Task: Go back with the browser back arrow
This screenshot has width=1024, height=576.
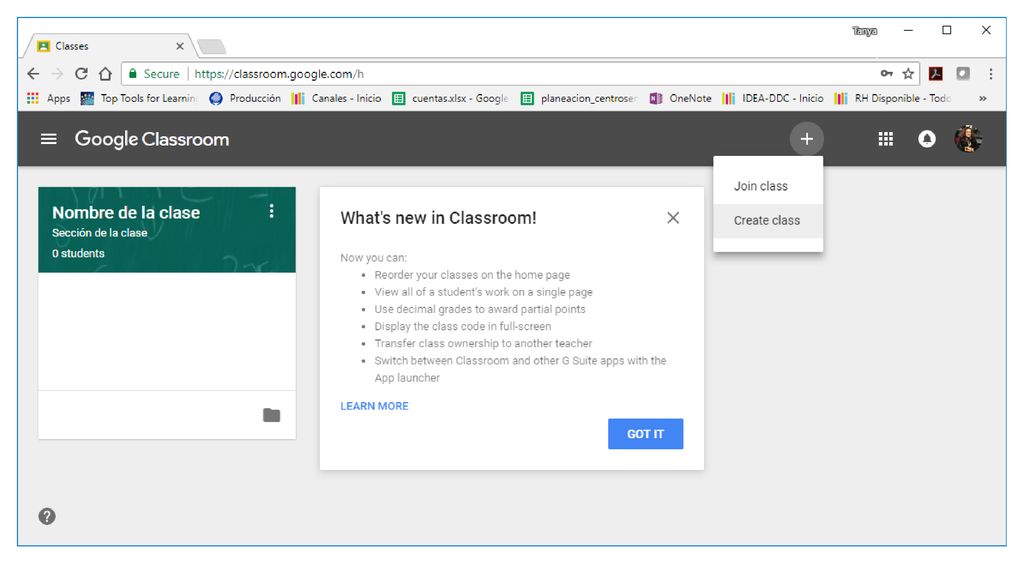Action: [x=33, y=74]
